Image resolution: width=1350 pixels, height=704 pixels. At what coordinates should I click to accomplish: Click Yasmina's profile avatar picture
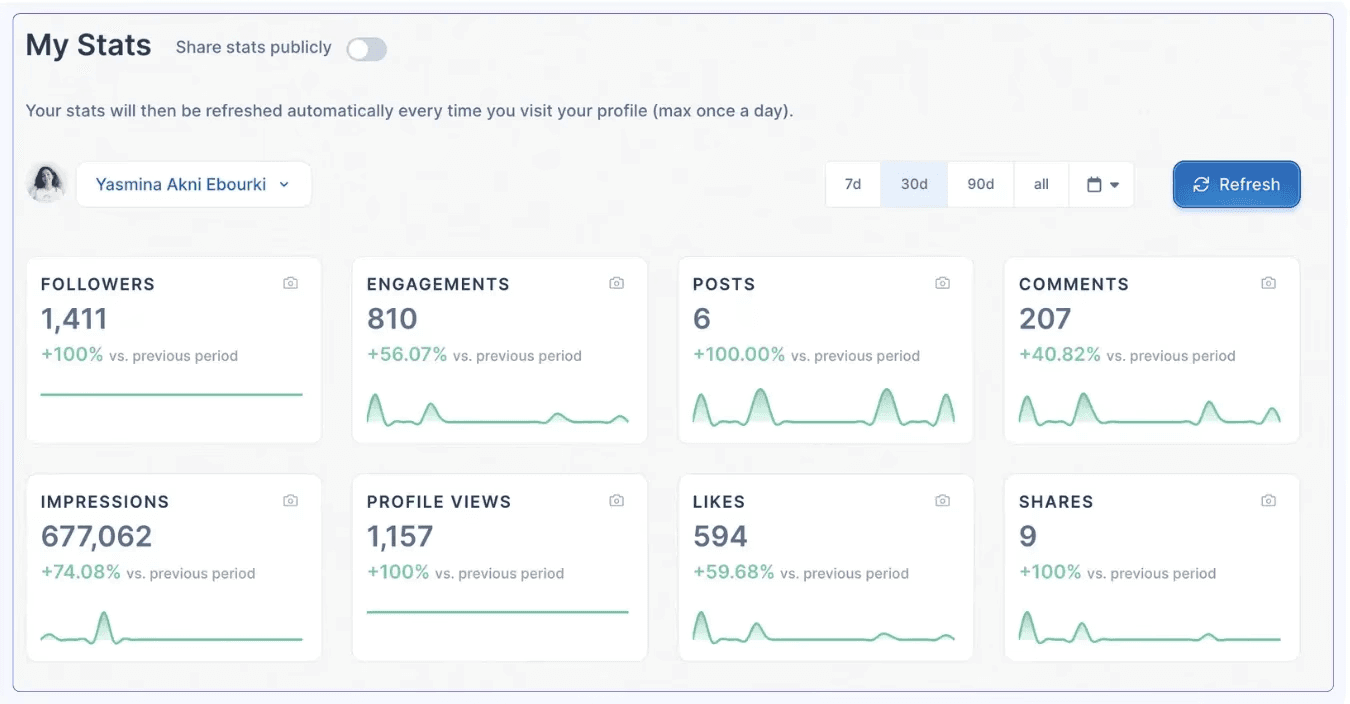45,183
